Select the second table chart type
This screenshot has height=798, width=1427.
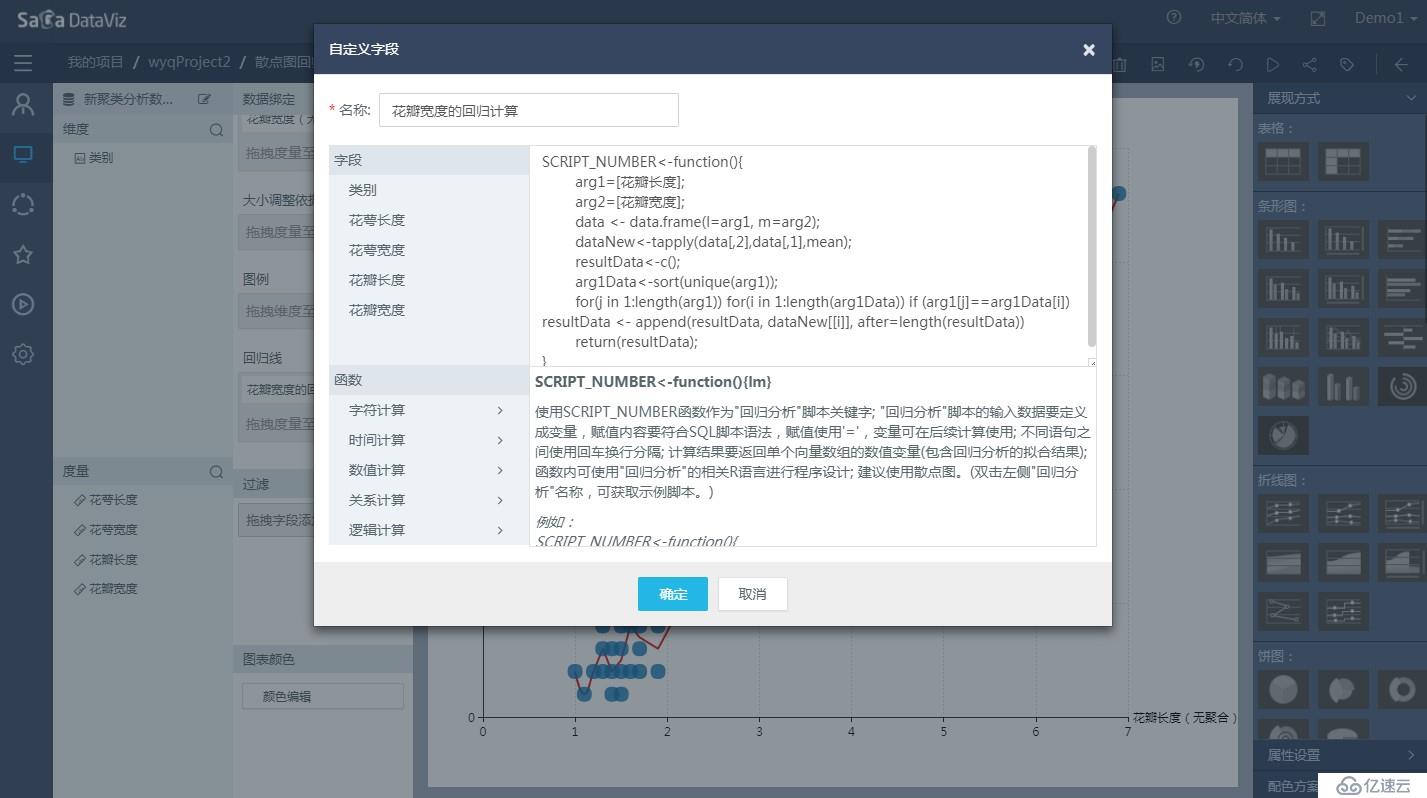1342,161
